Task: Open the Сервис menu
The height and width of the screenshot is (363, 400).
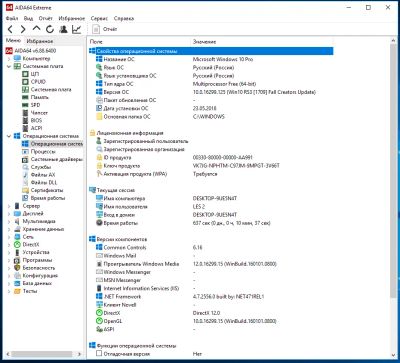Action: click(x=99, y=18)
